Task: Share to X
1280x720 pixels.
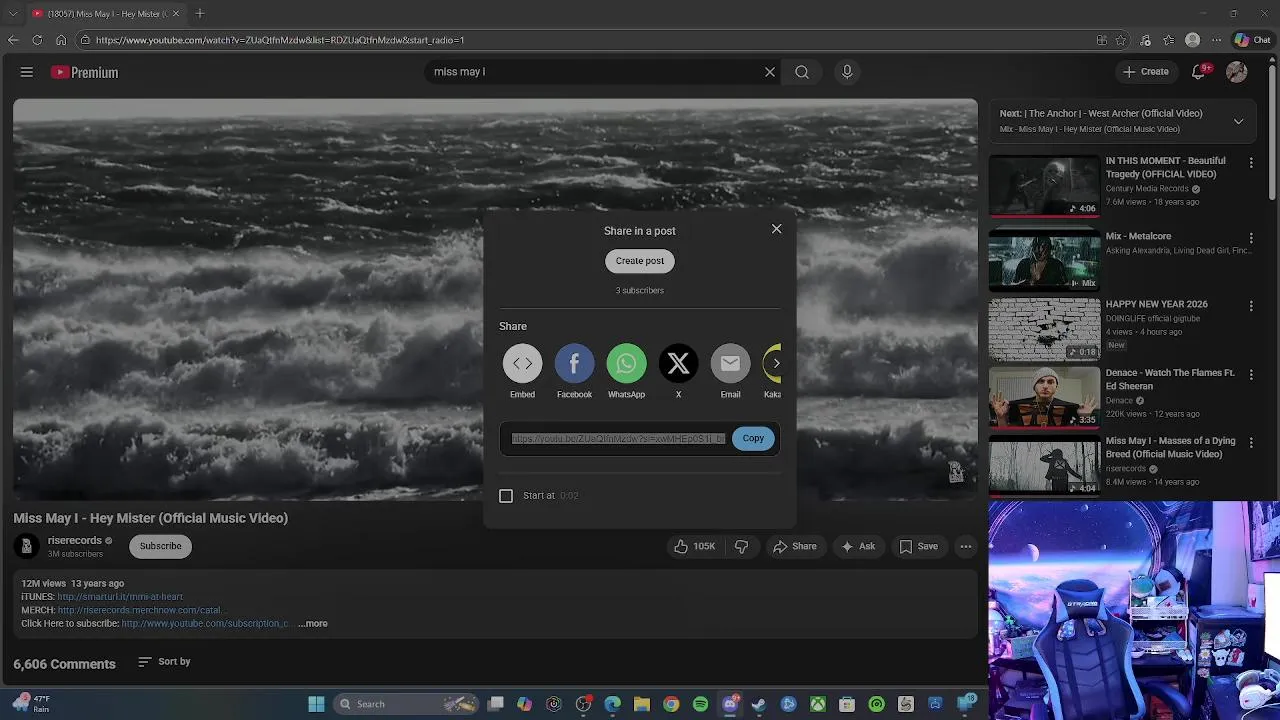Action: pyautogui.click(x=678, y=364)
